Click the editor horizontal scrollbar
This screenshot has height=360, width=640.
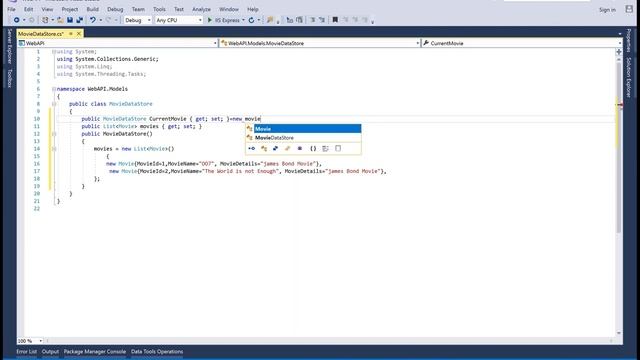pyautogui.click(x=330, y=340)
